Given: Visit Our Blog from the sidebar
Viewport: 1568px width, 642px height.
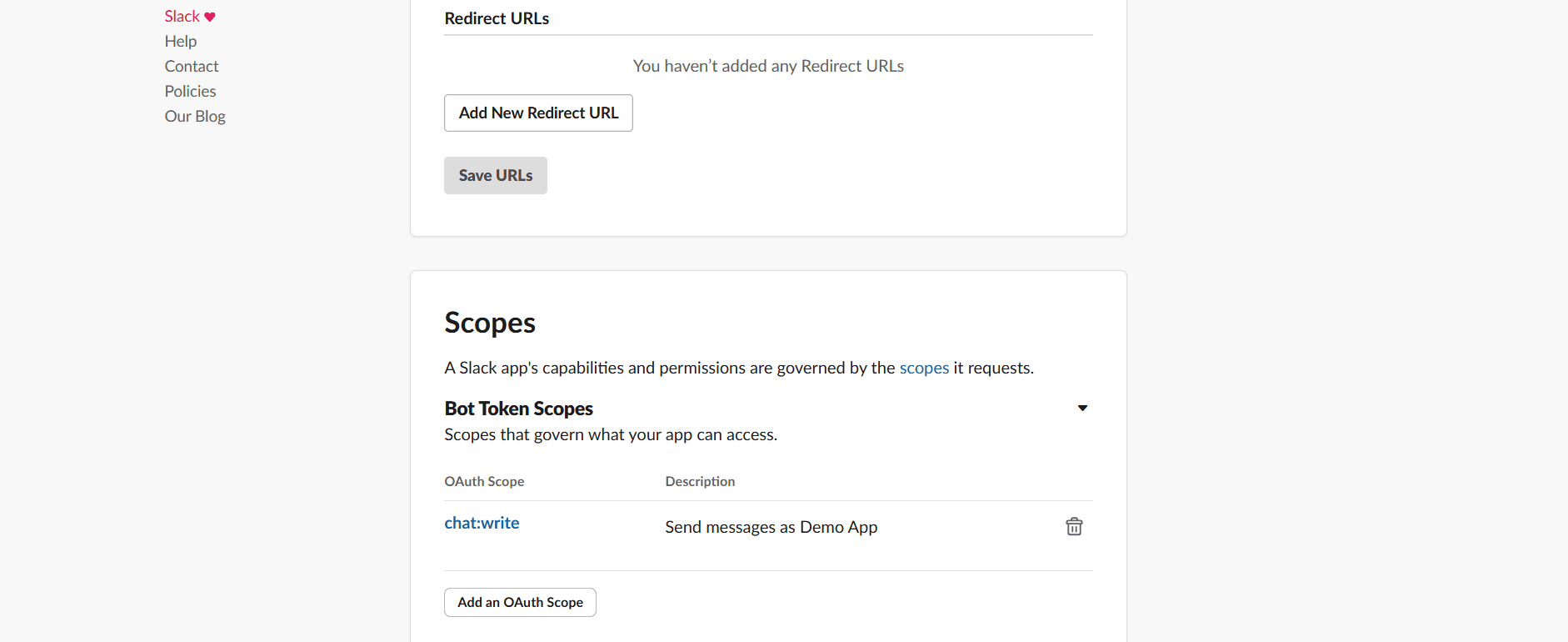Looking at the screenshot, I should pyautogui.click(x=195, y=117).
